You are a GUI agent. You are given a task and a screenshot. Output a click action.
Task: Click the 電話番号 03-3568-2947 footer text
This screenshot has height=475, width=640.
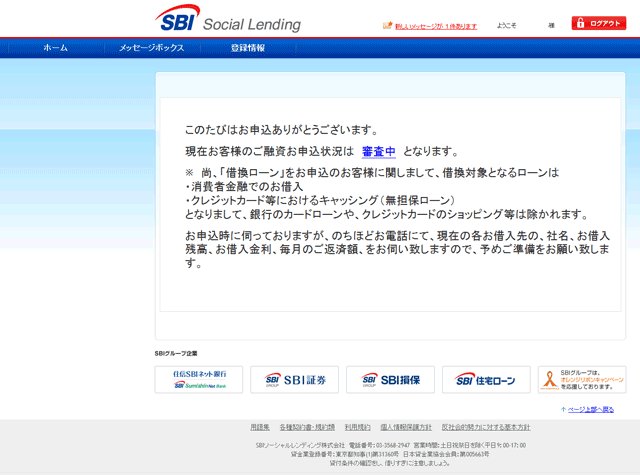tap(379, 445)
